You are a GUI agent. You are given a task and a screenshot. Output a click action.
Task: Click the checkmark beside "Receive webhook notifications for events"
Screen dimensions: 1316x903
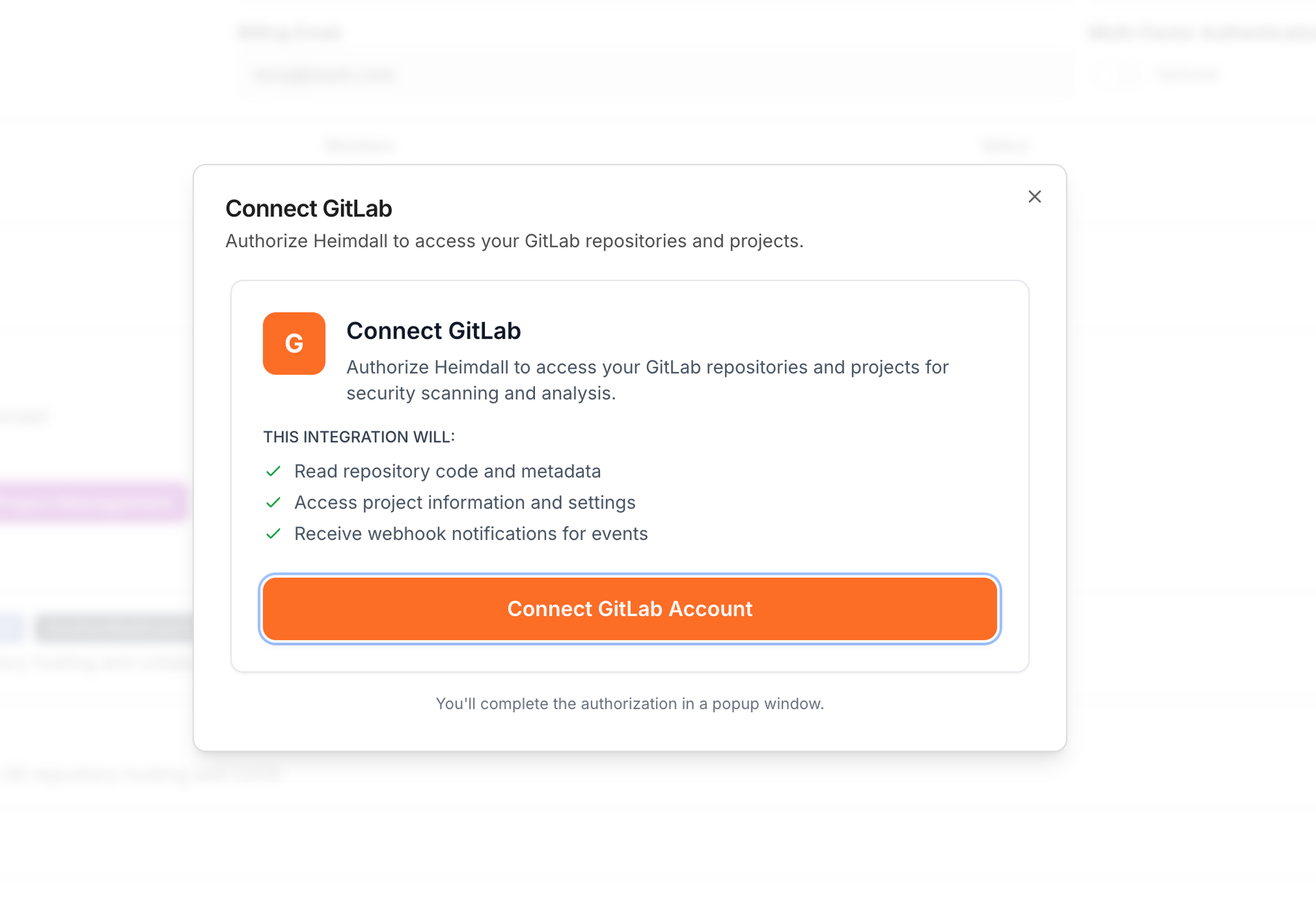point(272,534)
